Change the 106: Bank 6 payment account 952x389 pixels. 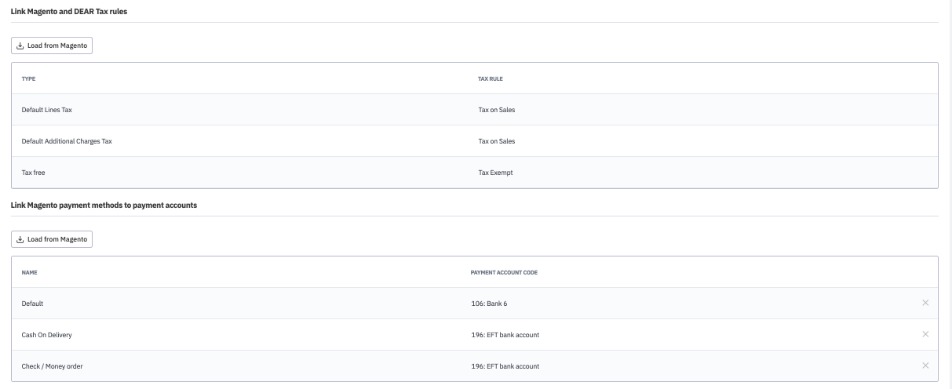pos(489,303)
